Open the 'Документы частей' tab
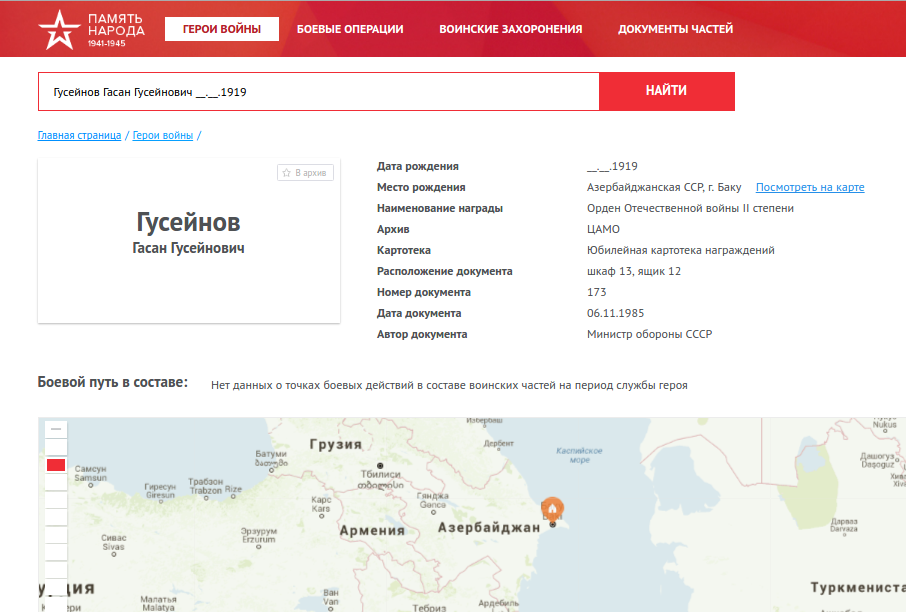The width and height of the screenshot is (906, 612). pos(675,29)
